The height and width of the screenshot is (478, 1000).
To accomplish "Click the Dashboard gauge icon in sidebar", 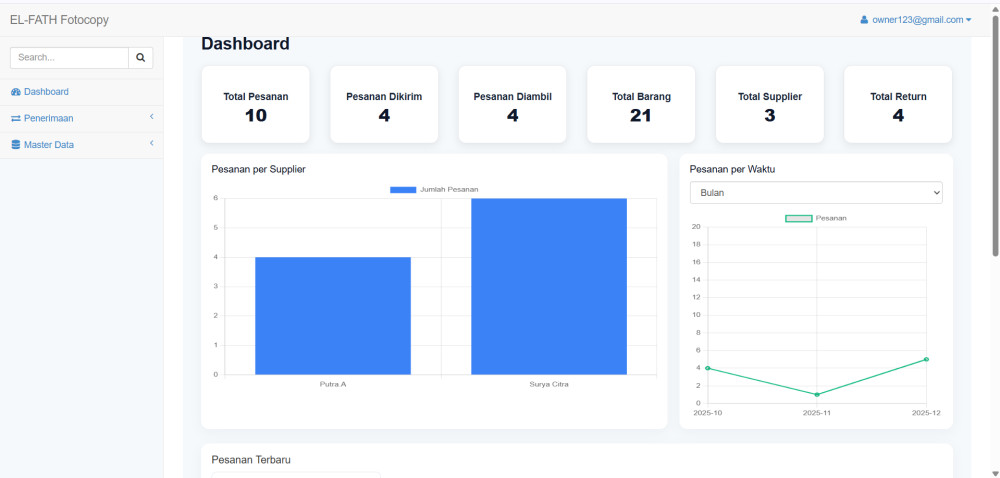I will click(16, 92).
